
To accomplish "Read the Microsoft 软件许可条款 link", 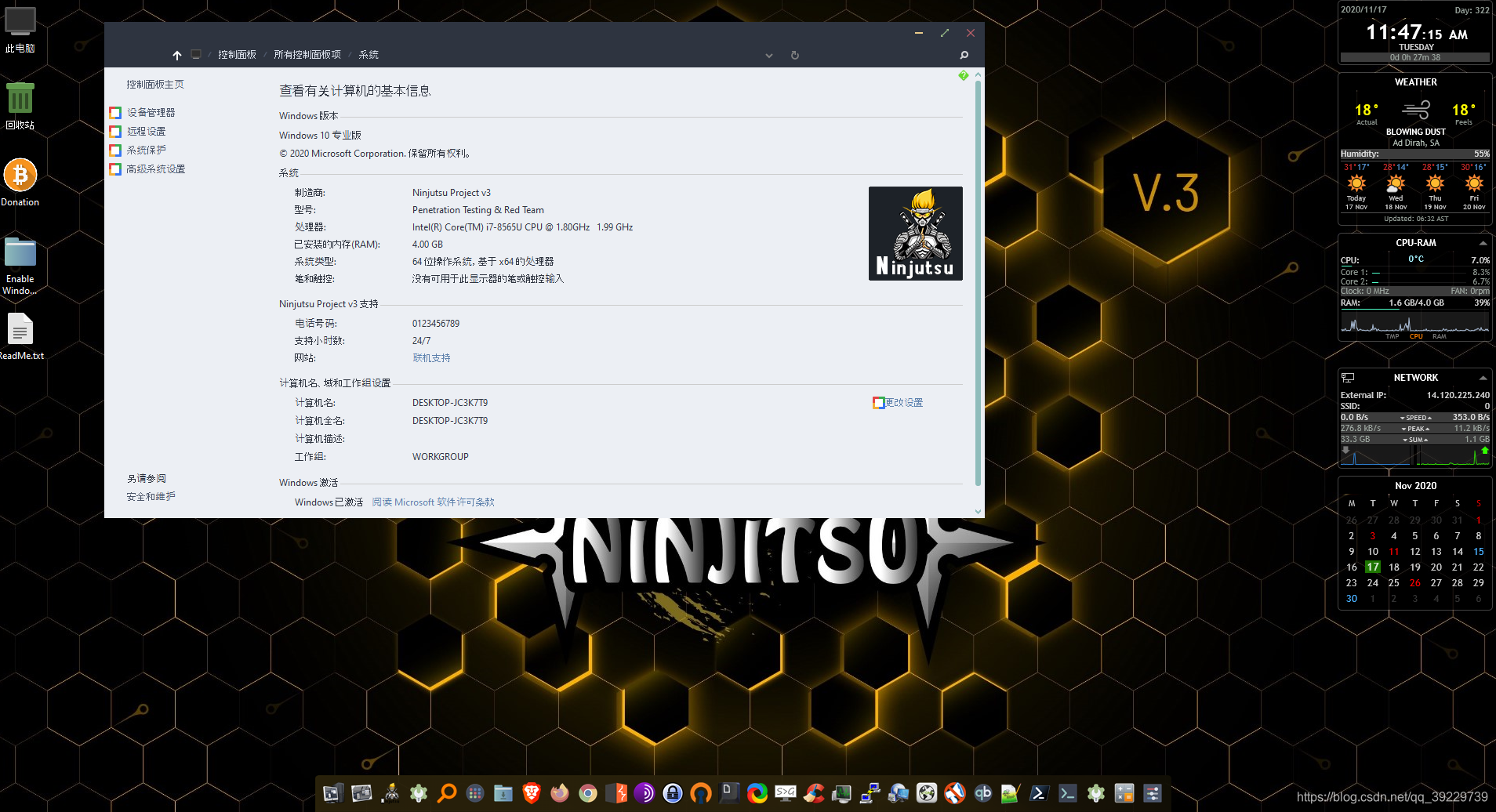I will 433,502.
